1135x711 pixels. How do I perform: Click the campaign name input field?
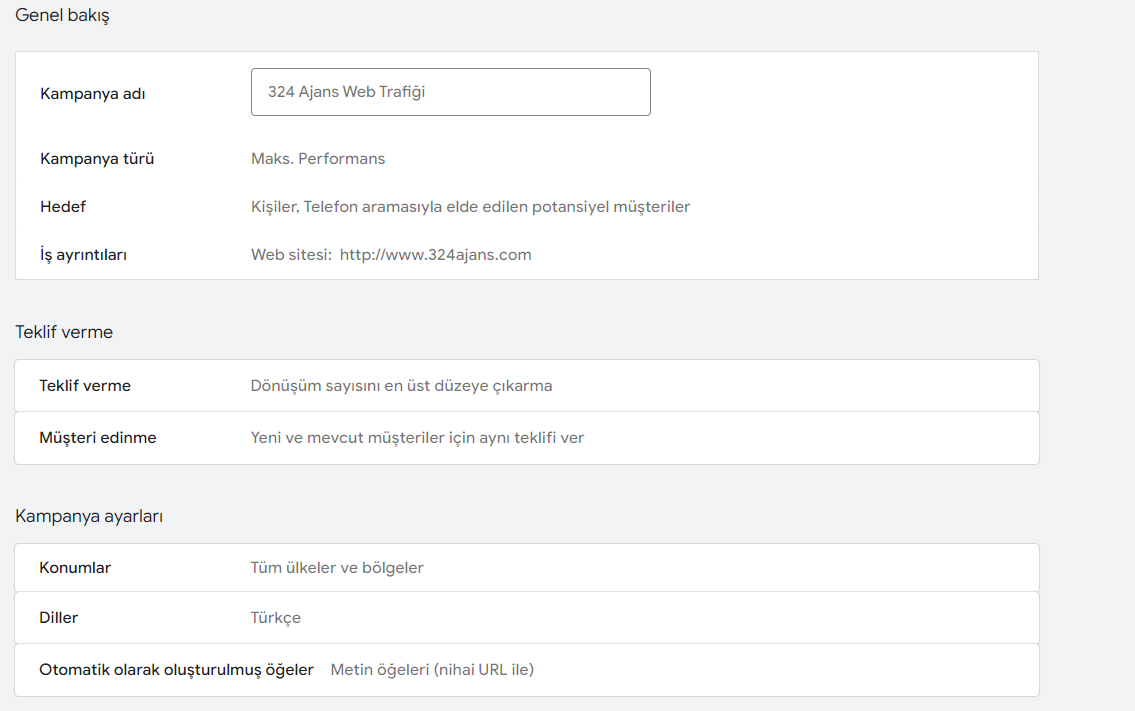point(450,92)
